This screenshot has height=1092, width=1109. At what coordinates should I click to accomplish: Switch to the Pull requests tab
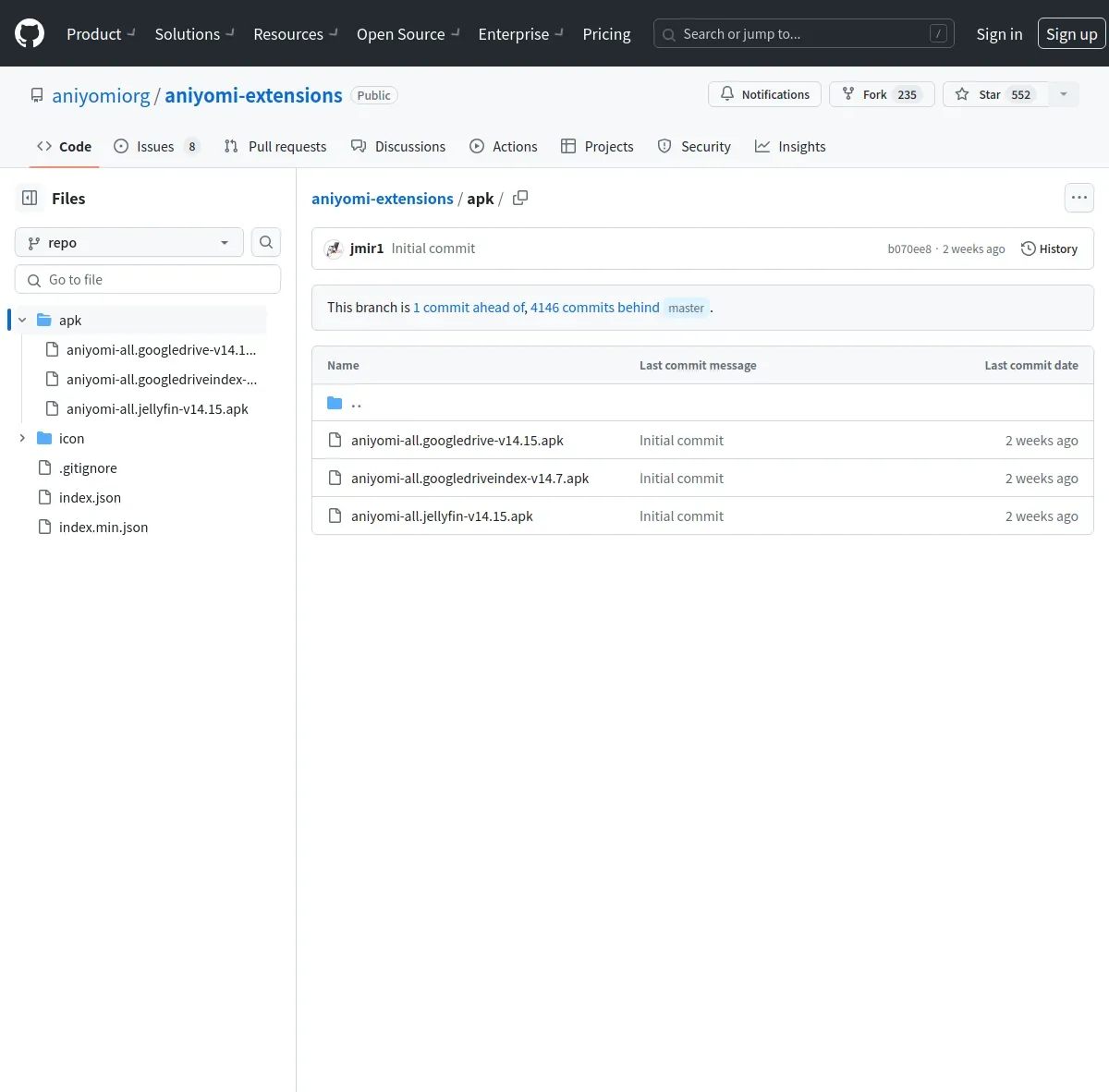pos(275,146)
